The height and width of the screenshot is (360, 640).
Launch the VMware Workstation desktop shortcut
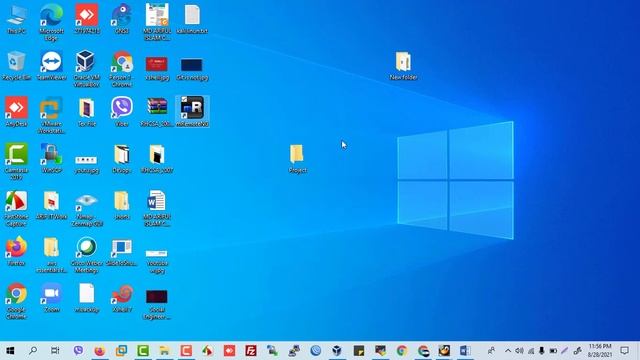51,115
